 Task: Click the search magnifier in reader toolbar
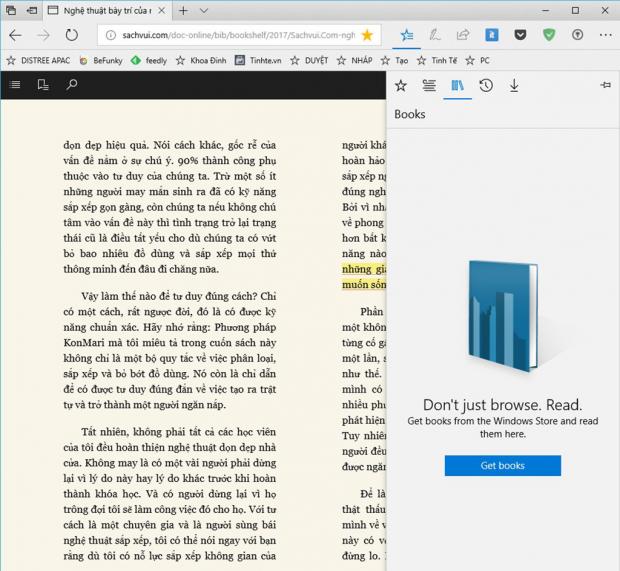pyautogui.click(x=72, y=85)
